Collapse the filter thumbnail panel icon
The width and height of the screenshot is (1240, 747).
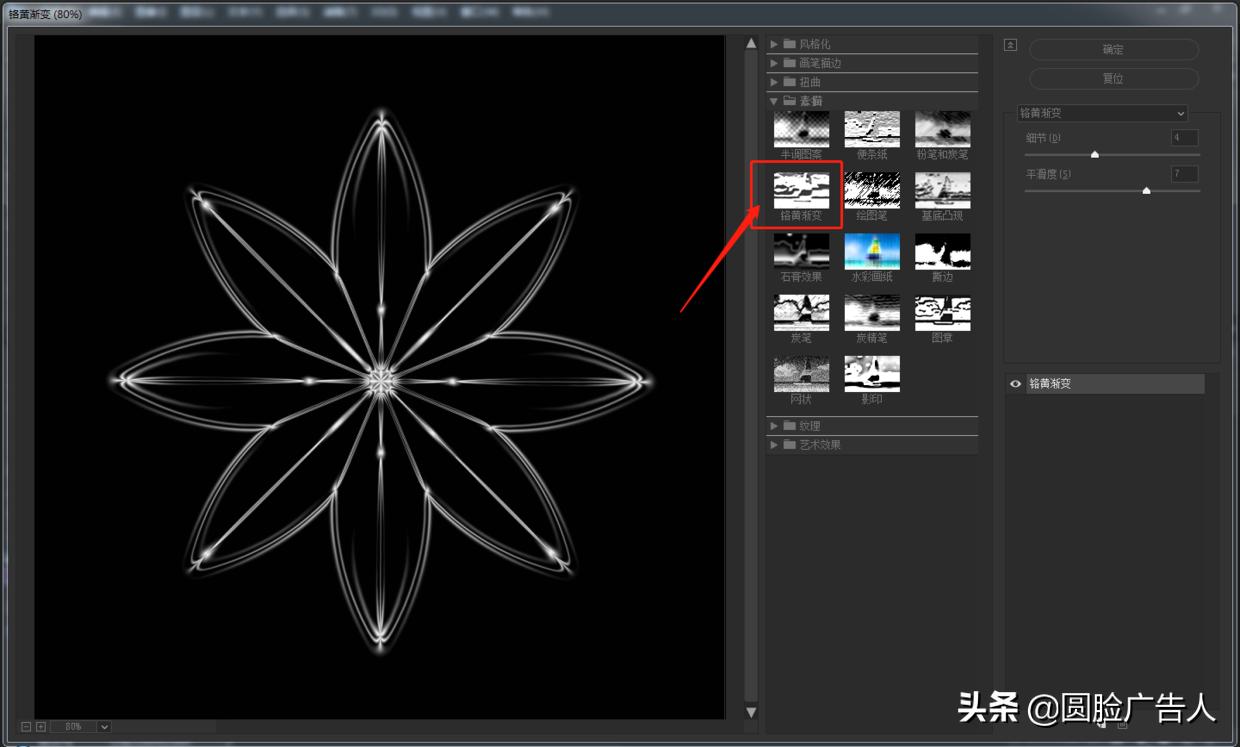1010,45
